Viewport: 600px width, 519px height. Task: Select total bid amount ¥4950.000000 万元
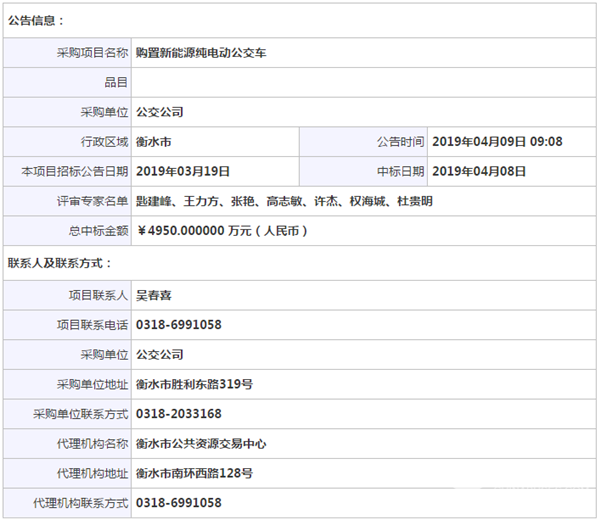[x=221, y=231]
